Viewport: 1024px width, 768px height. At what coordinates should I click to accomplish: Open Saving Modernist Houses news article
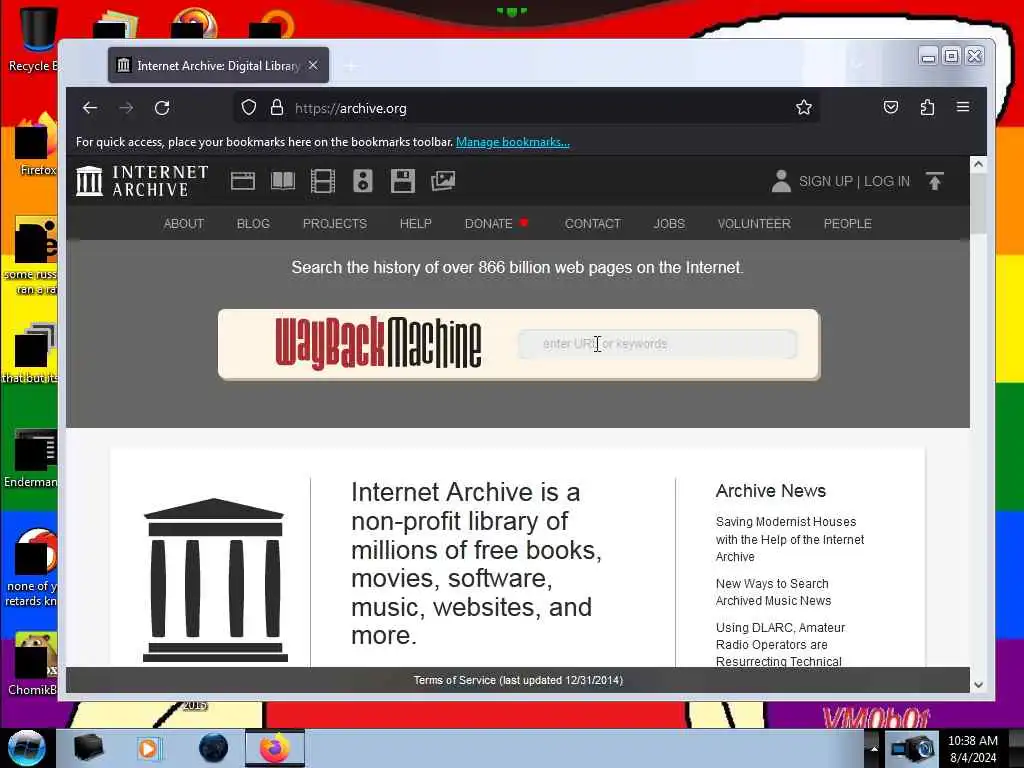[790, 539]
